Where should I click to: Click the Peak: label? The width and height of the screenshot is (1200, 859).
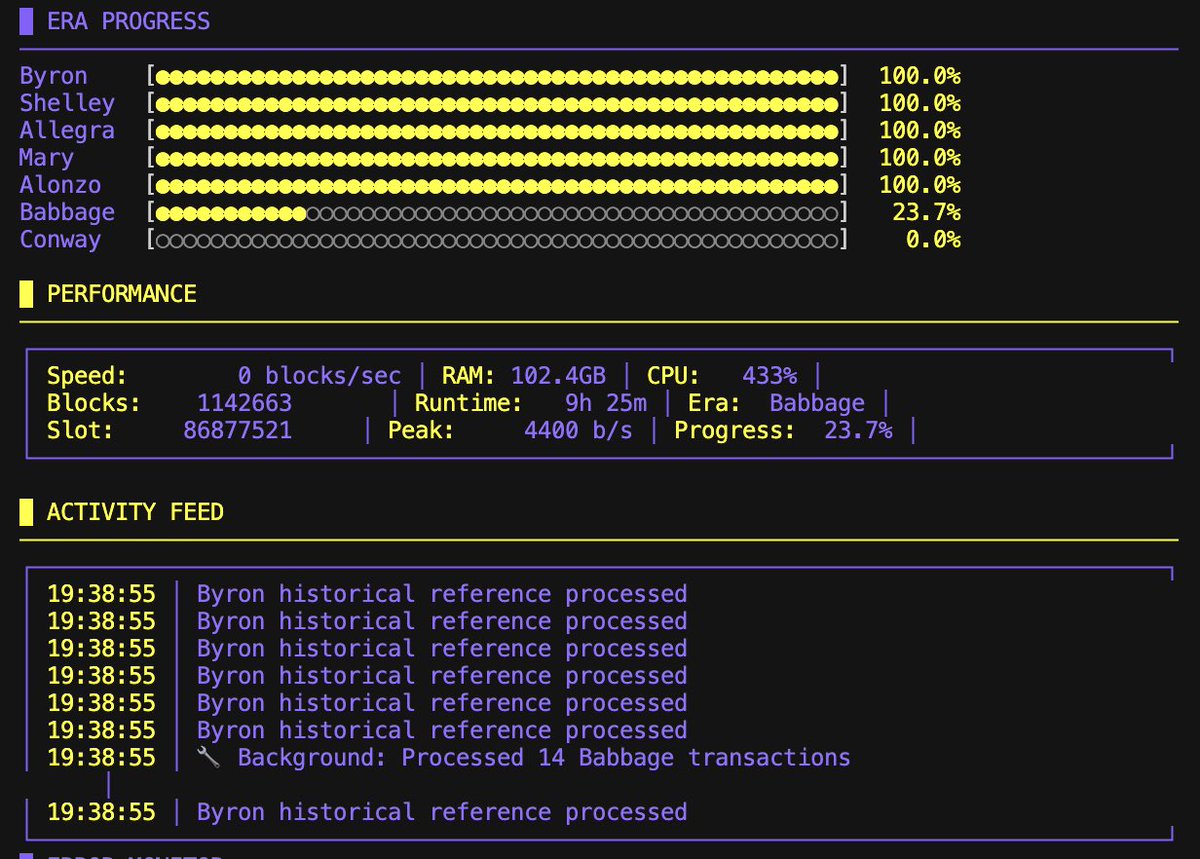click(421, 430)
